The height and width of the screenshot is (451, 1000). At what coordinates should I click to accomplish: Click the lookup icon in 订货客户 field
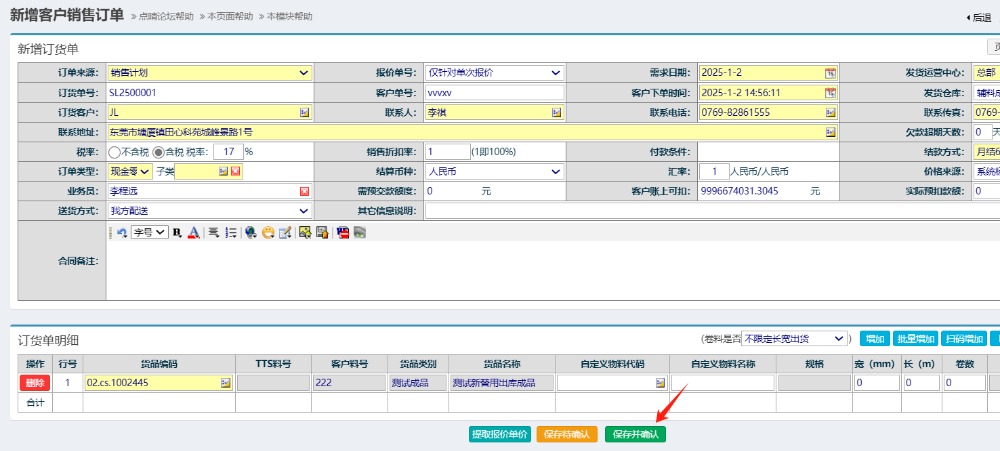tap(304, 112)
